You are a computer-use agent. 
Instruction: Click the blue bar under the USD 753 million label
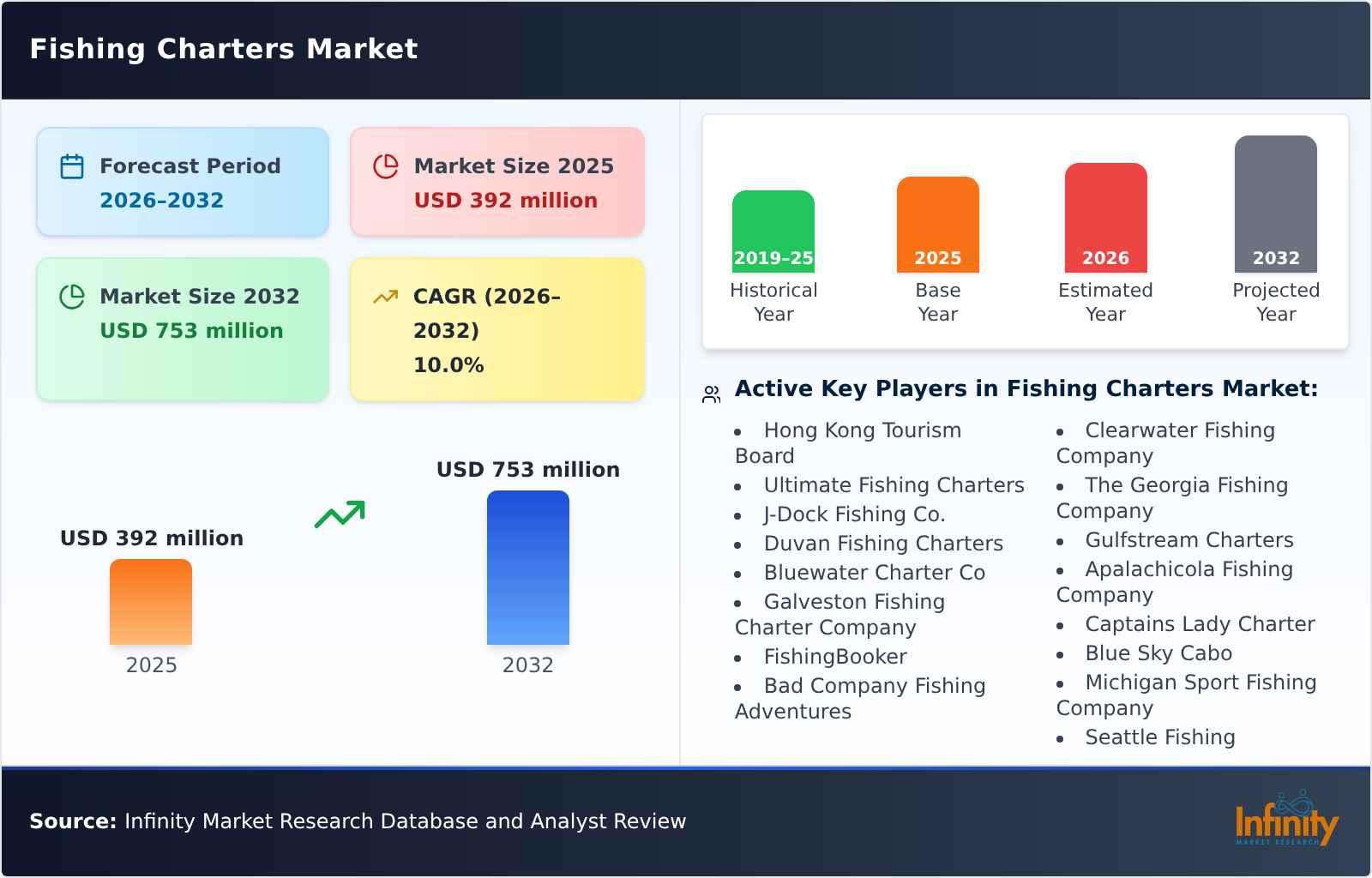(x=528, y=568)
